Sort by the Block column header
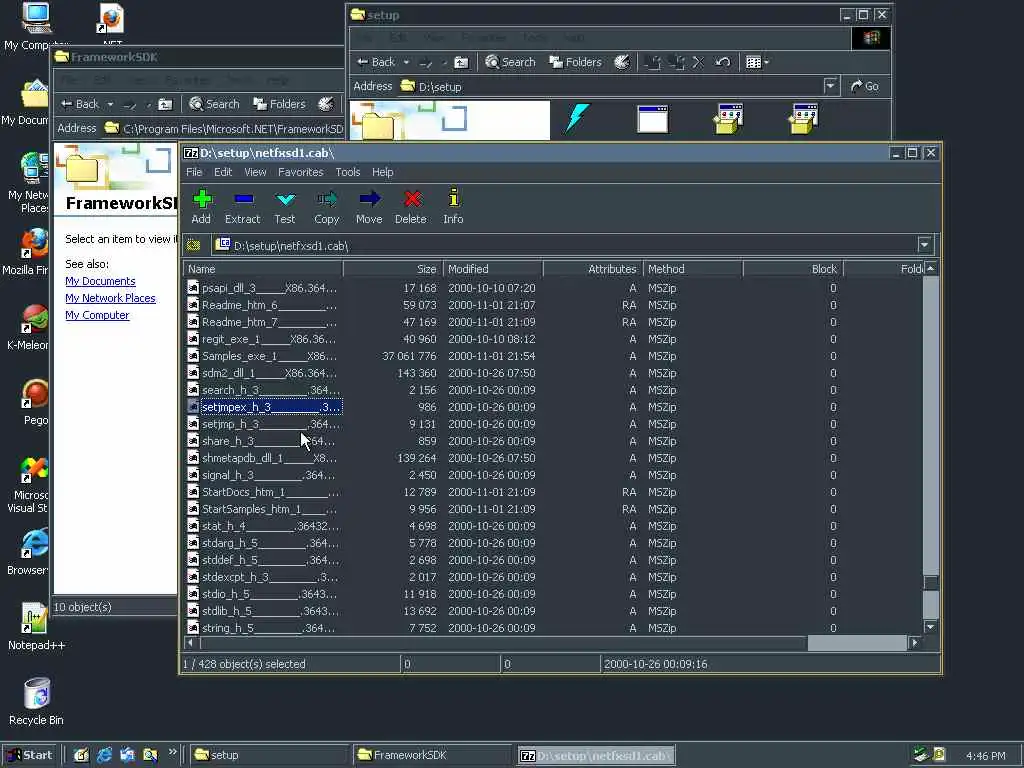 (x=793, y=269)
